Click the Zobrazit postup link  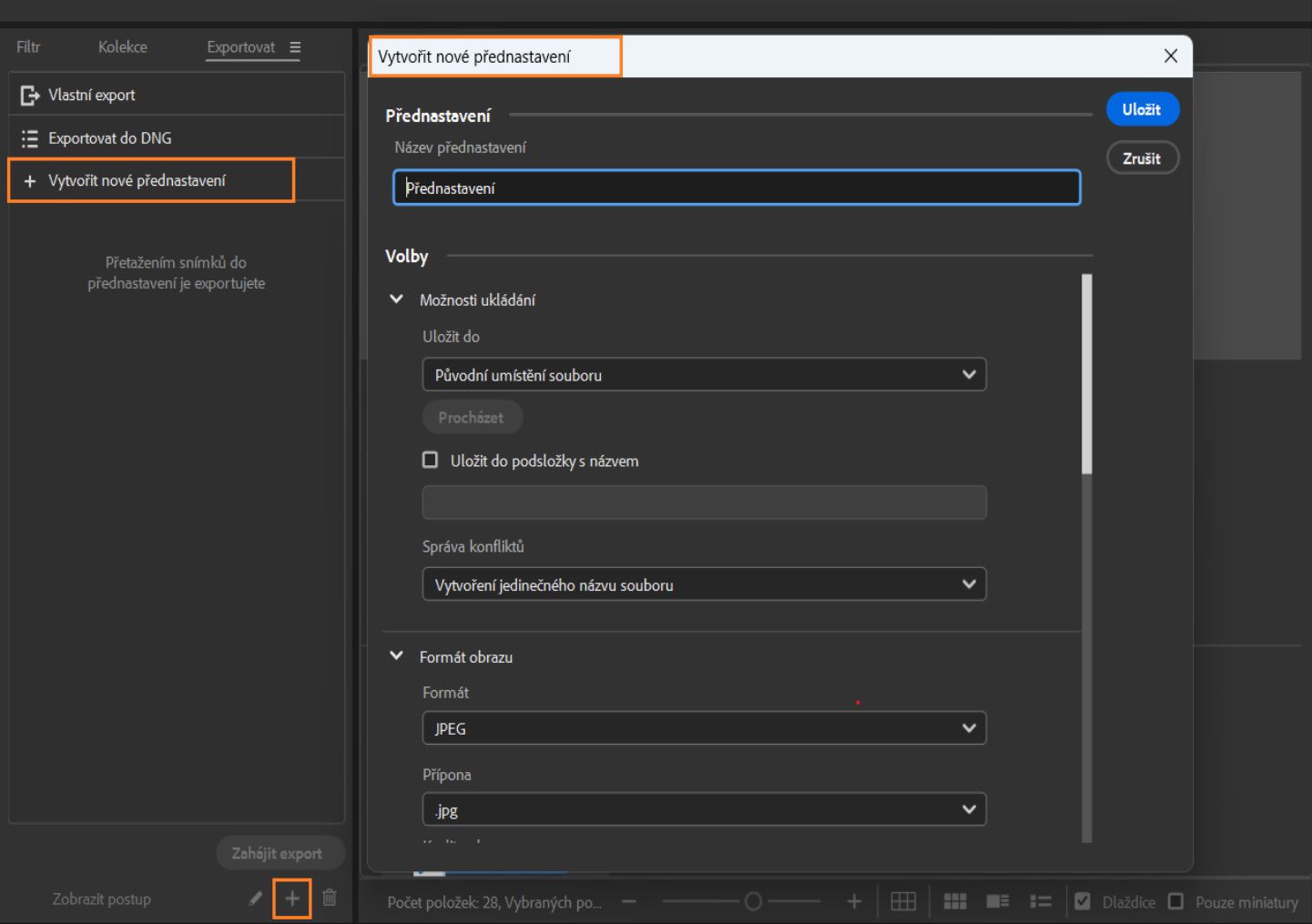(101, 899)
